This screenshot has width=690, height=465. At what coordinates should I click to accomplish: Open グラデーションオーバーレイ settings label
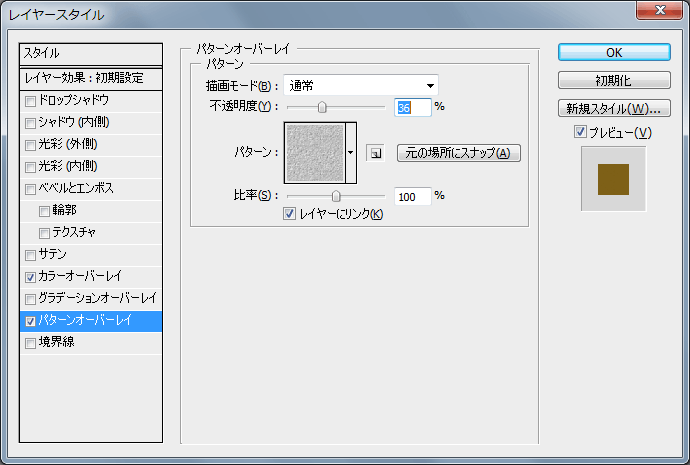click(97, 298)
